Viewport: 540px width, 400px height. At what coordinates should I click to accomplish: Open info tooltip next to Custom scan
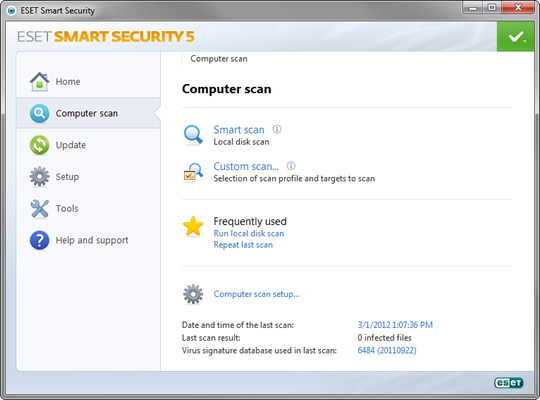[291, 166]
